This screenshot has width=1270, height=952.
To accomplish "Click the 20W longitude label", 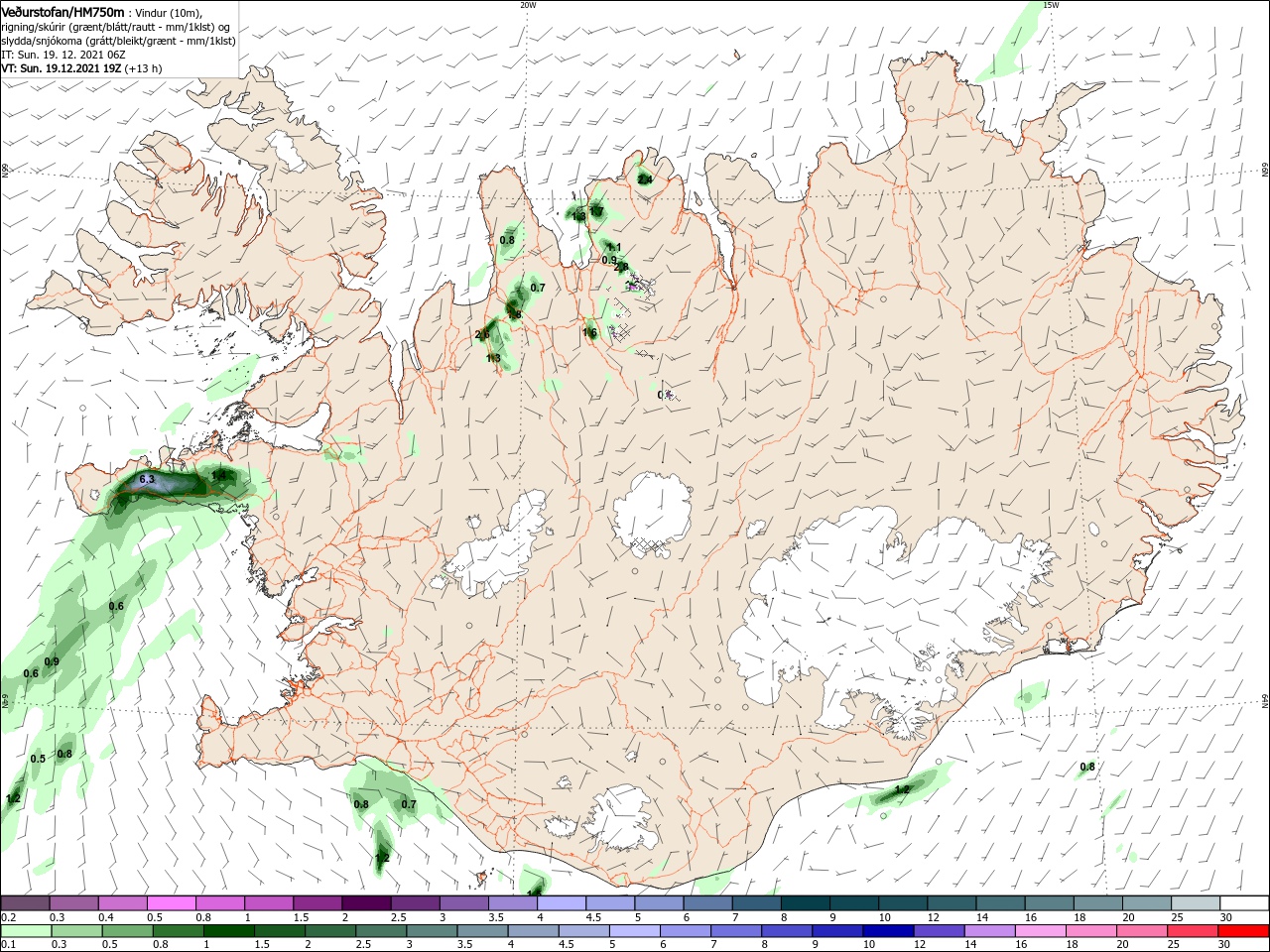I will 528,5.
